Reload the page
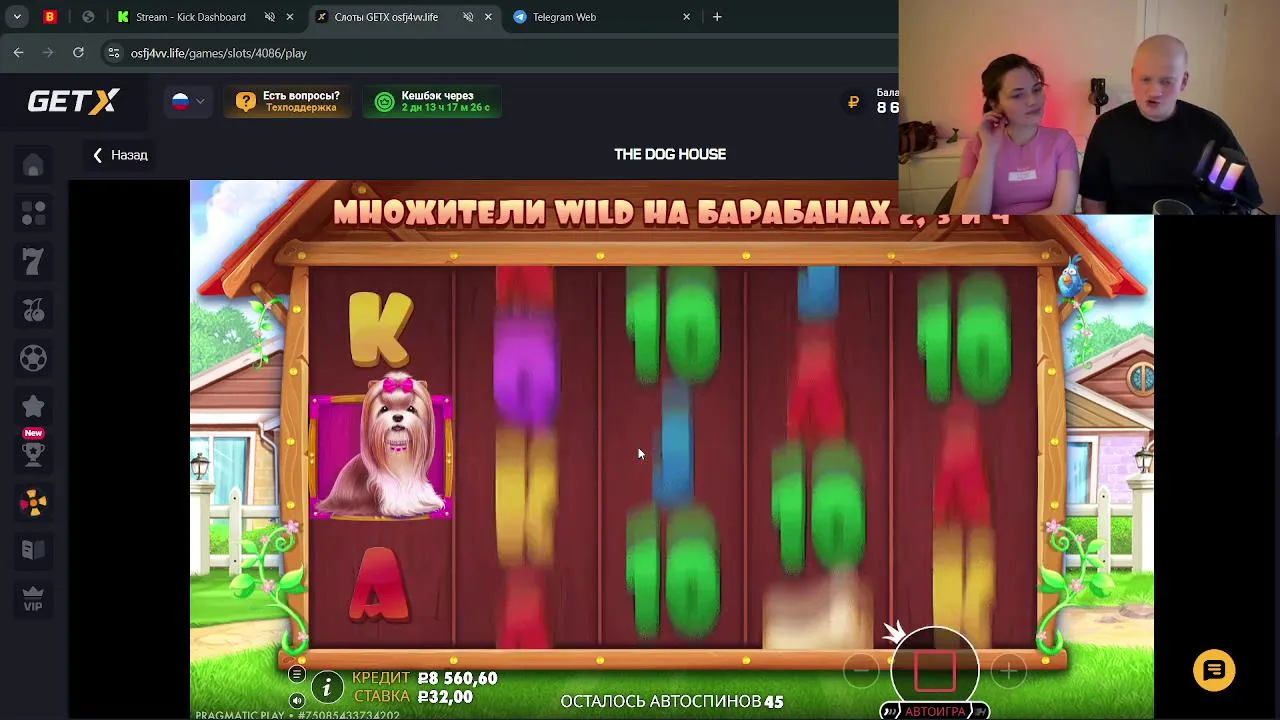Image resolution: width=1280 pixels, height=720 pixels. (78, 52)
